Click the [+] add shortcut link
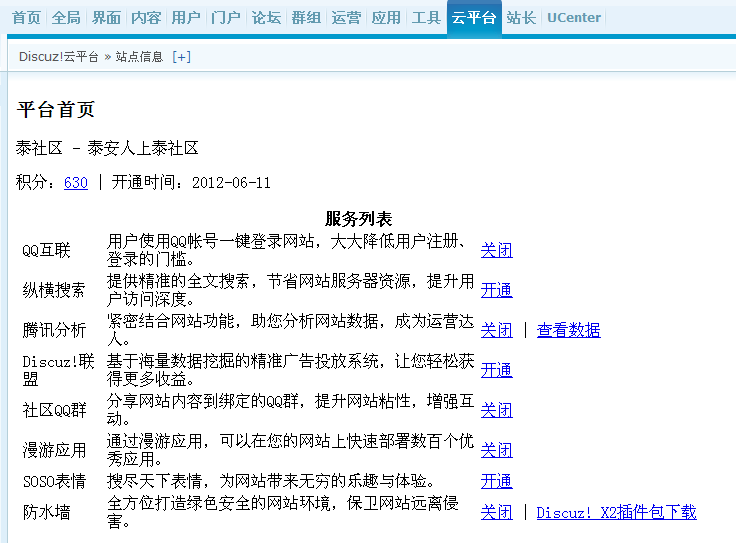 [x=181, y=57]
